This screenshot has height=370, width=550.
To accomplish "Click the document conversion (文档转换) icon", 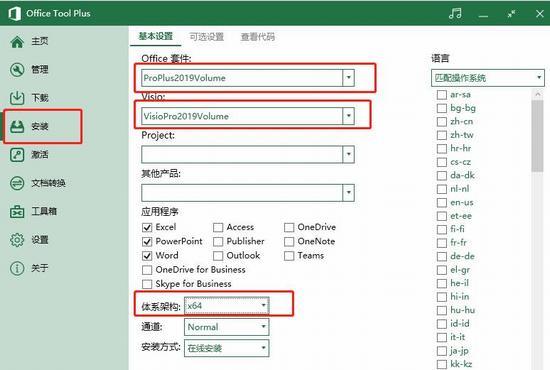I will click(17, 183).
